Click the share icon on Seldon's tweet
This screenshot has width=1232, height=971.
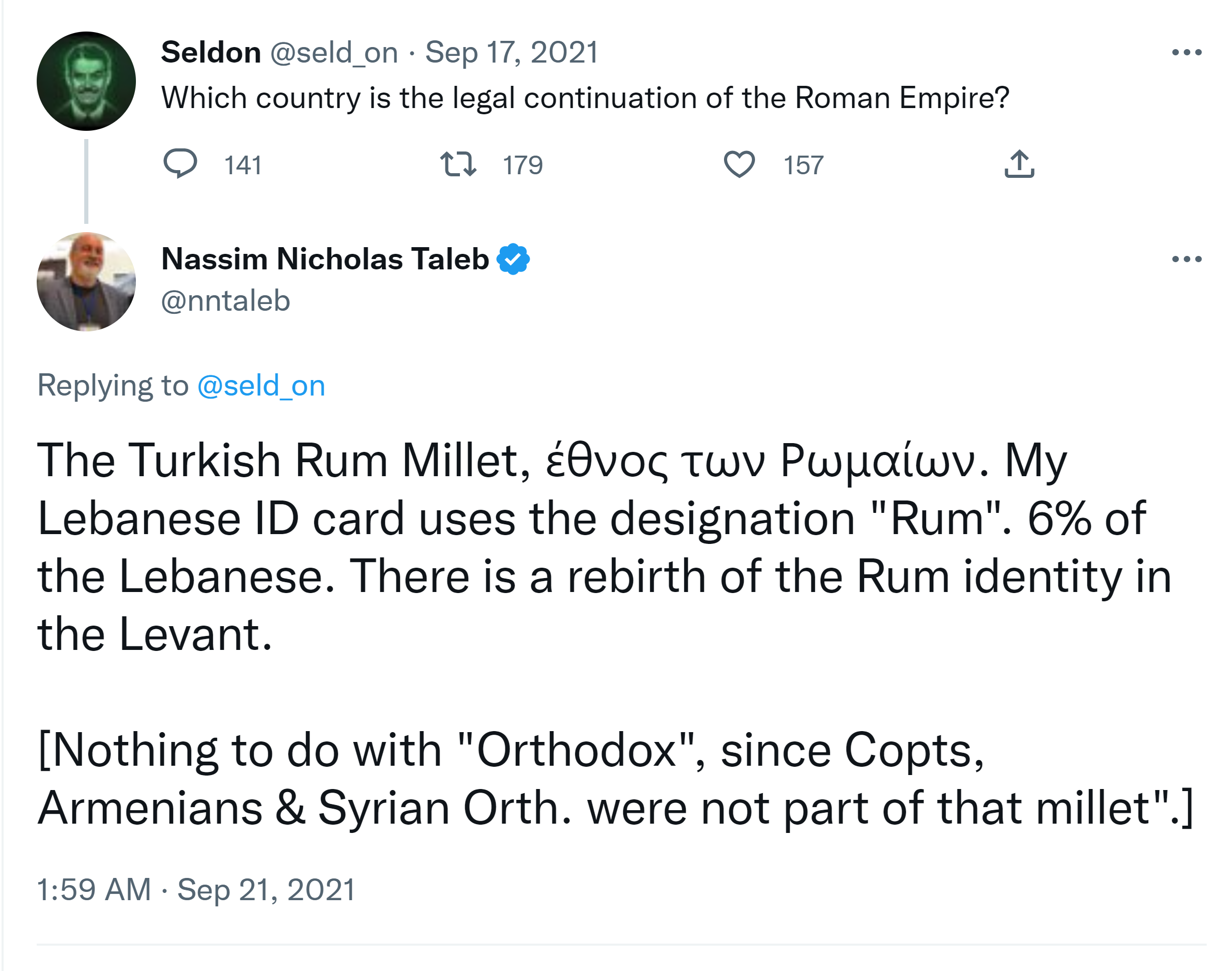point(1019,164)
